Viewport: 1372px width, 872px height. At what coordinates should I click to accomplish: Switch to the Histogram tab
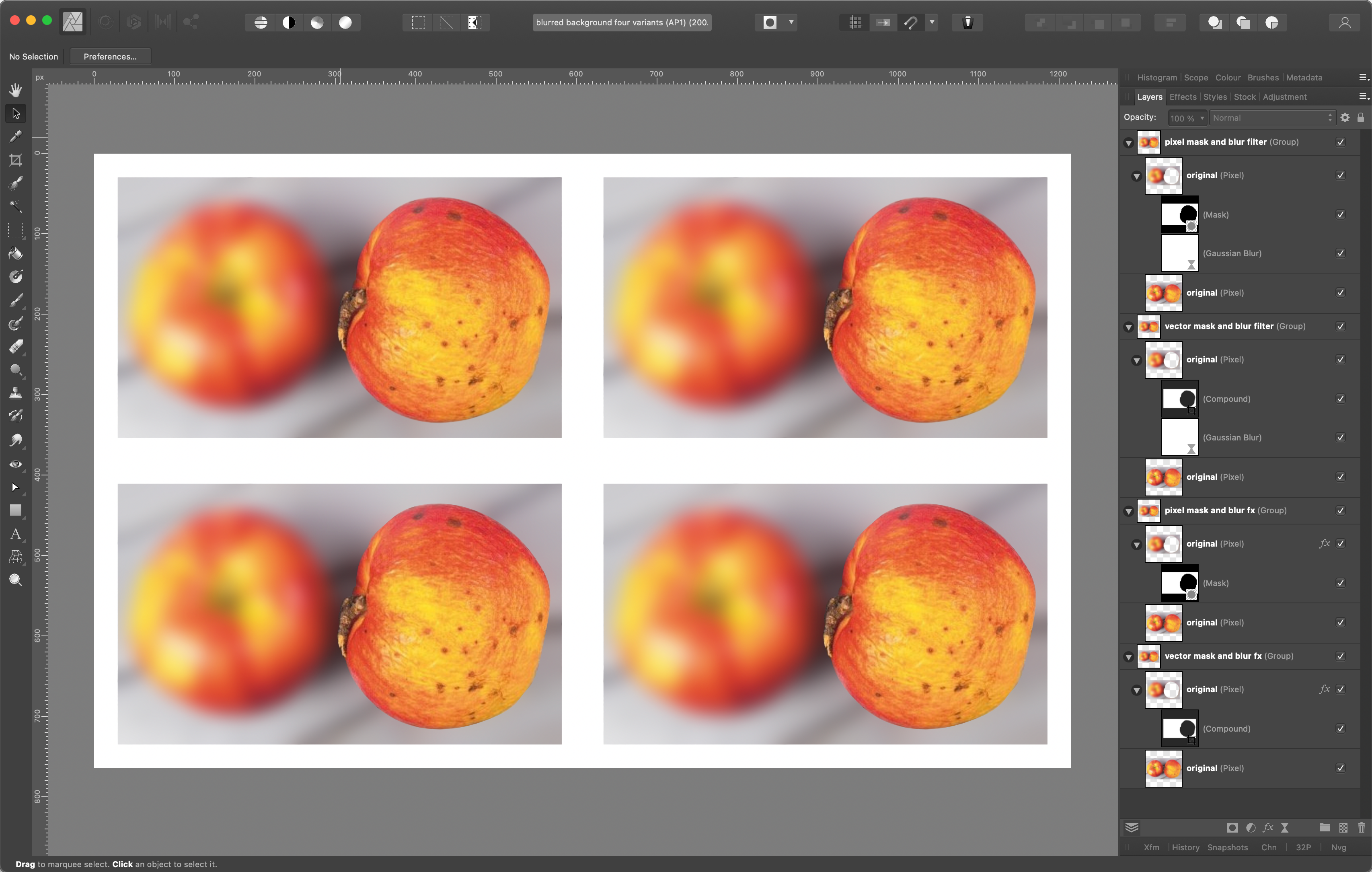tap(1156, 78)
